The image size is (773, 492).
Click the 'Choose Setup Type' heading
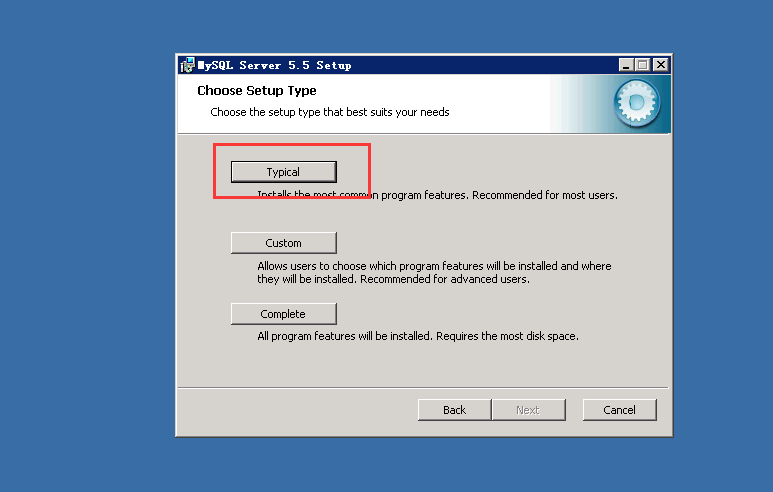(257, 91)
